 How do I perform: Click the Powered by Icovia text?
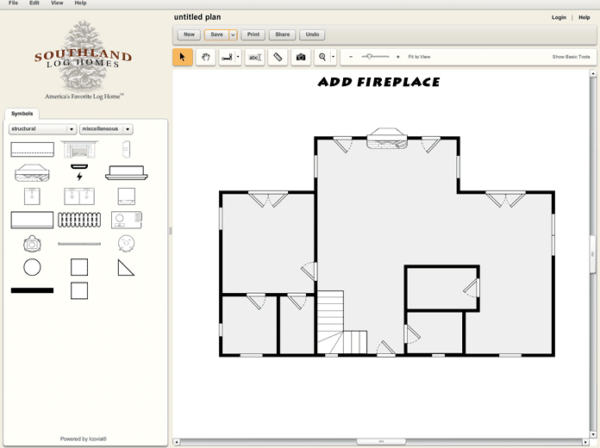tap(83, 439)
